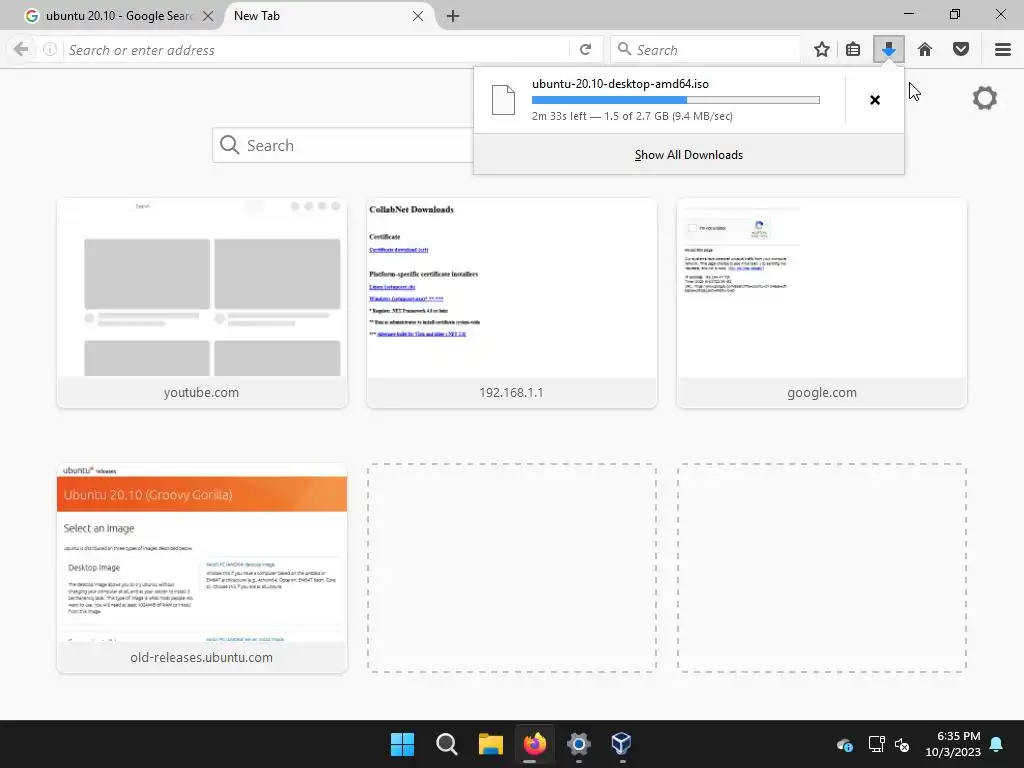Open VirtualBox from taskbar
1024x768 pixels.
[621, 744]
